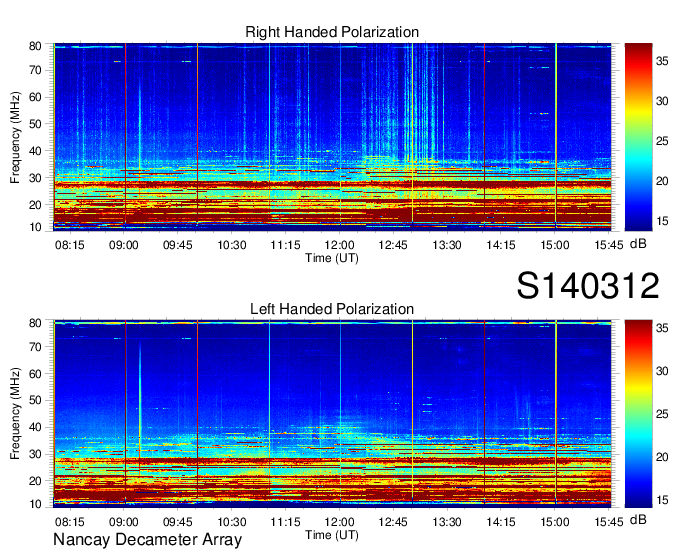
Task: Click the Left Handed Polarization title
Action: [x=332, y=309]
